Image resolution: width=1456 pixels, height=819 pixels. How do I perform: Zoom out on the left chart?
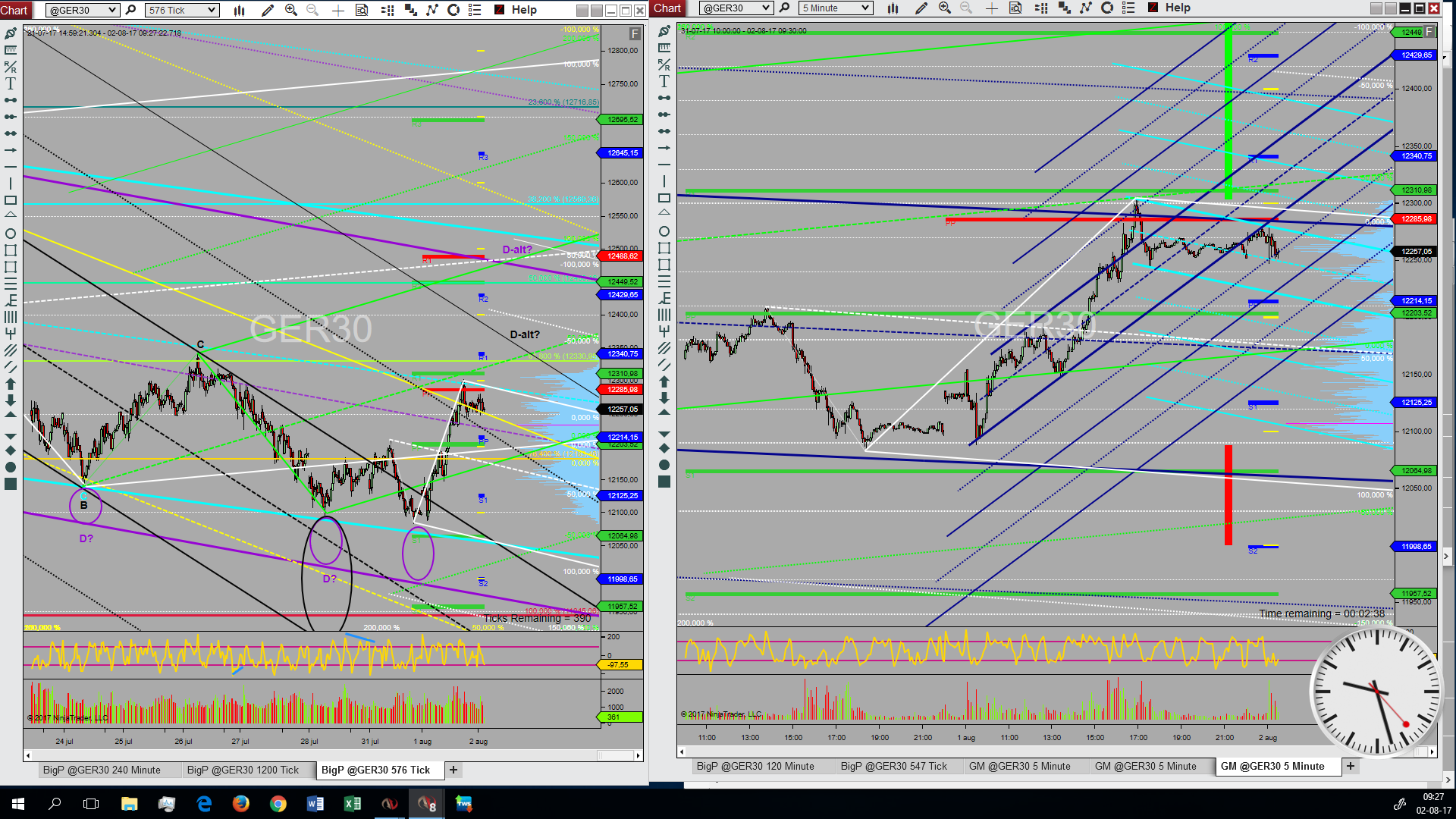[312, 10]
